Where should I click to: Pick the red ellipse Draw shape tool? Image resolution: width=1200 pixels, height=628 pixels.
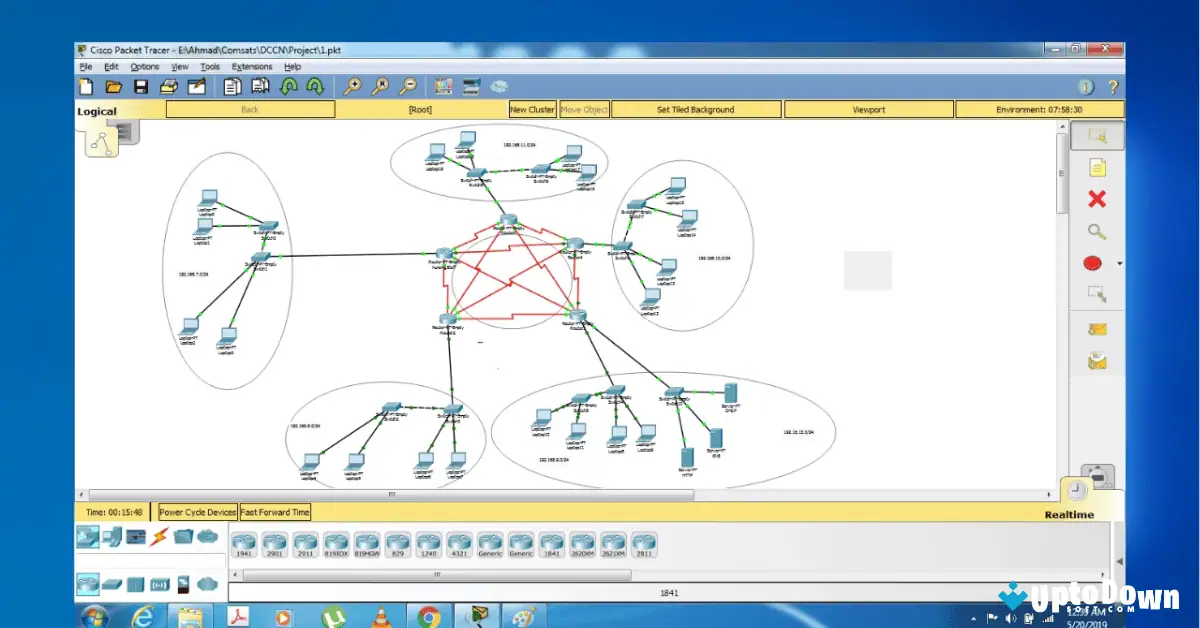pyautogui.click(x=1094, y=262)
